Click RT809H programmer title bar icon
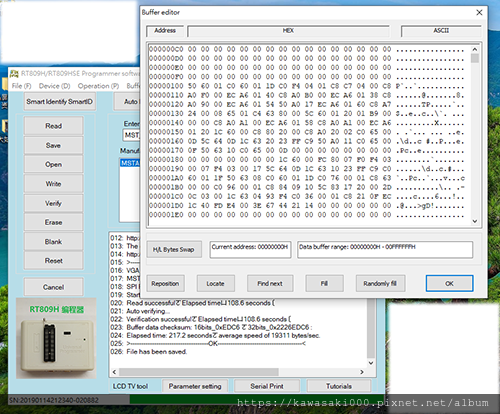 14,73
